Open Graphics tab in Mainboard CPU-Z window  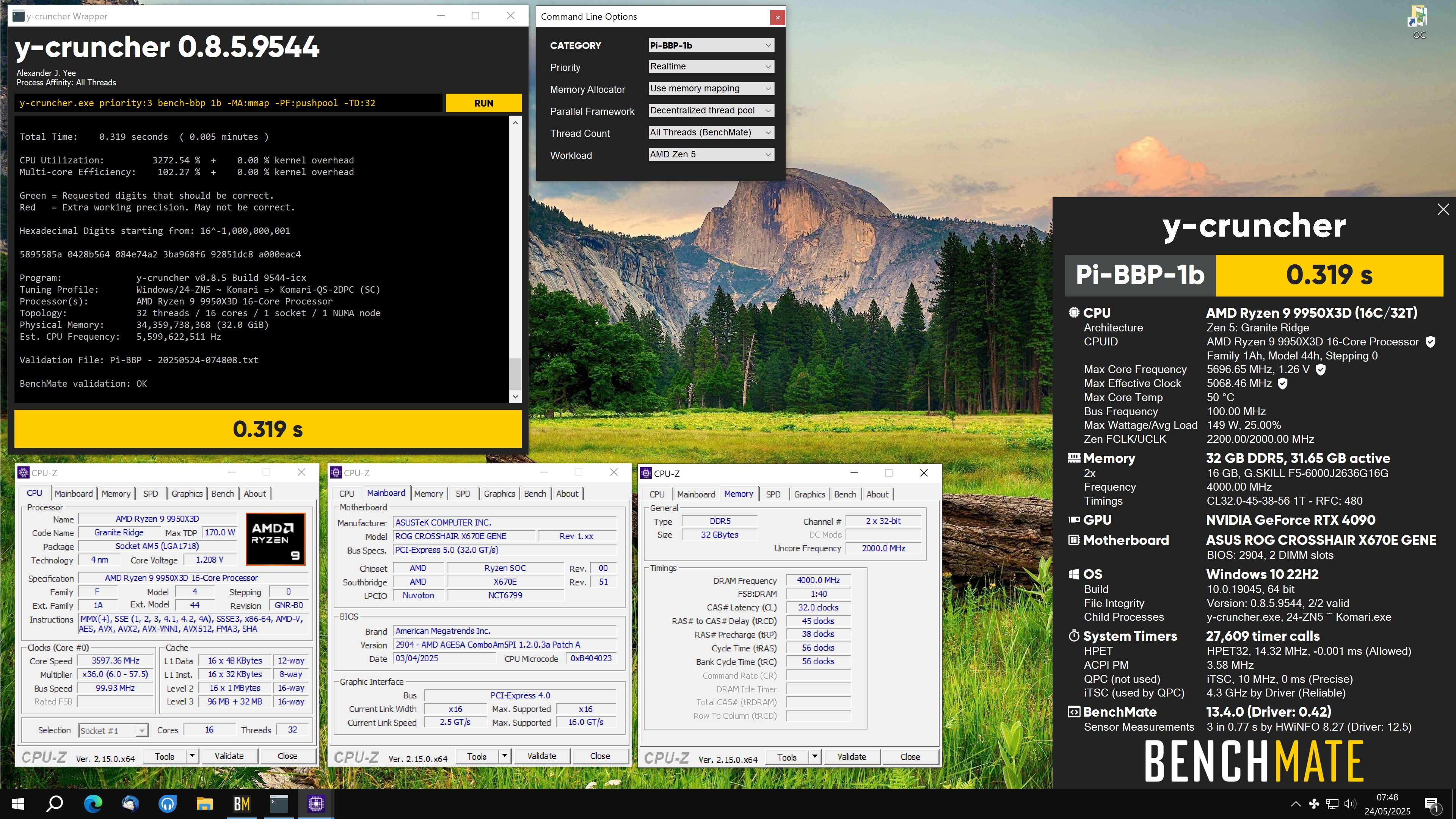click(500, 493)
